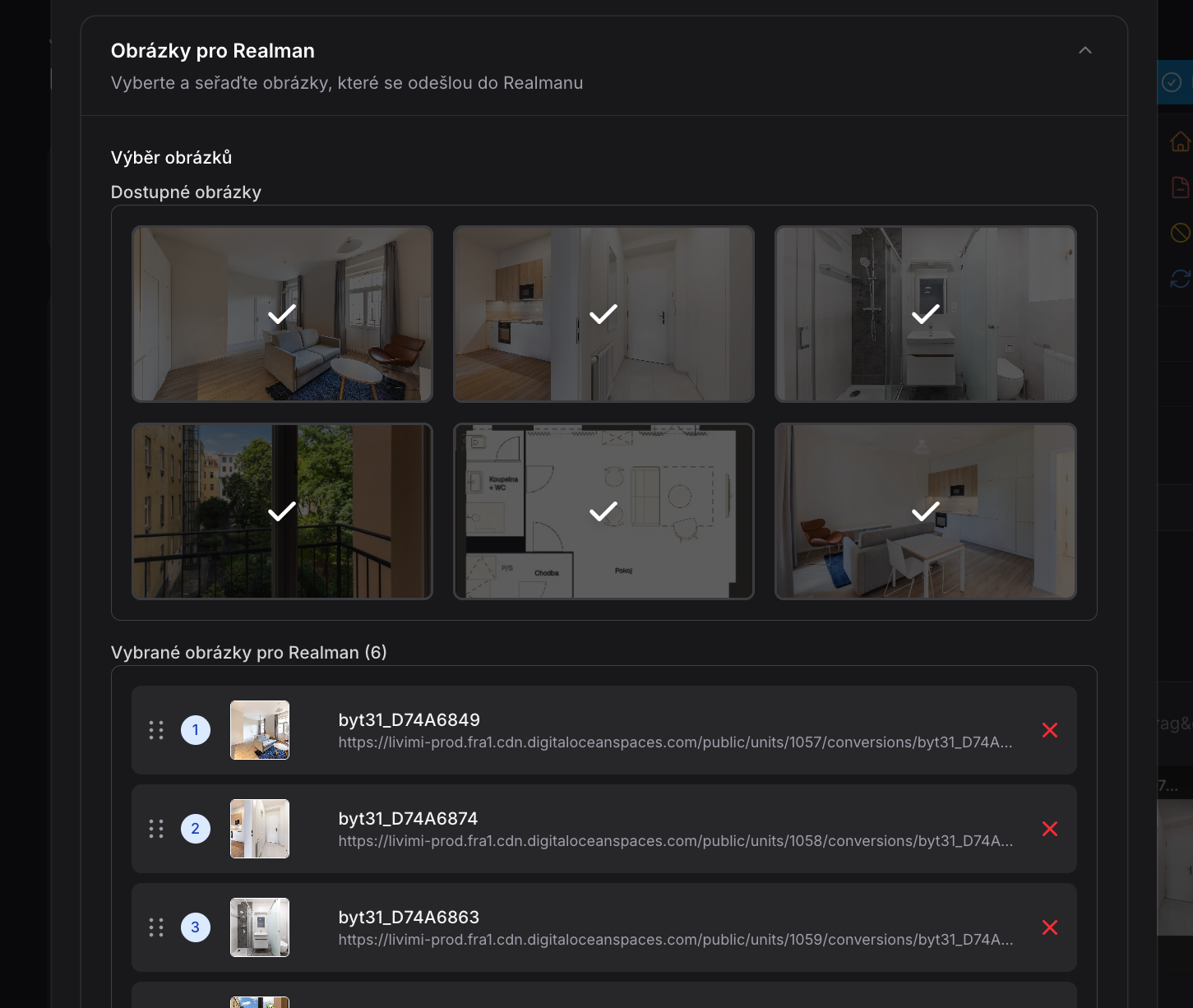This screenshot has height=1008, width=1193.
Task: Open thumbnail of byt31_D74A6863
Action: (260, 927)
